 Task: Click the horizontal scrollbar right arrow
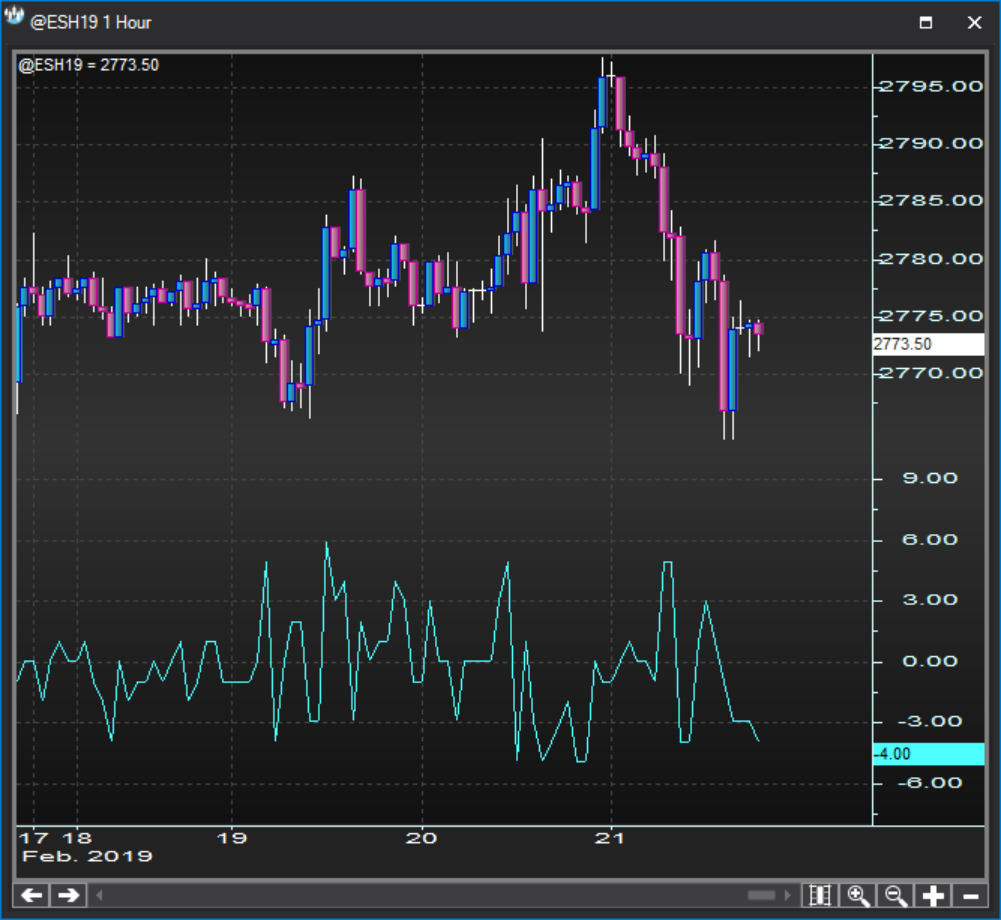788,895
